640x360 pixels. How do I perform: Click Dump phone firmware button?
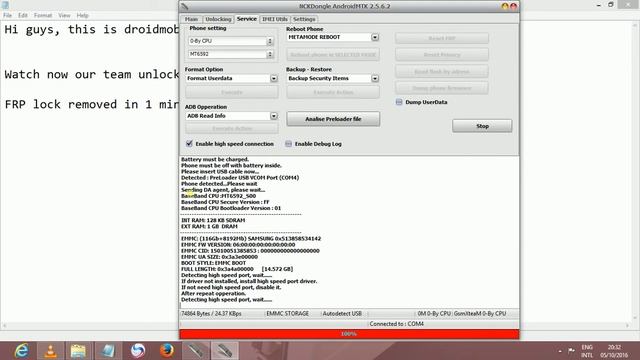442,88
